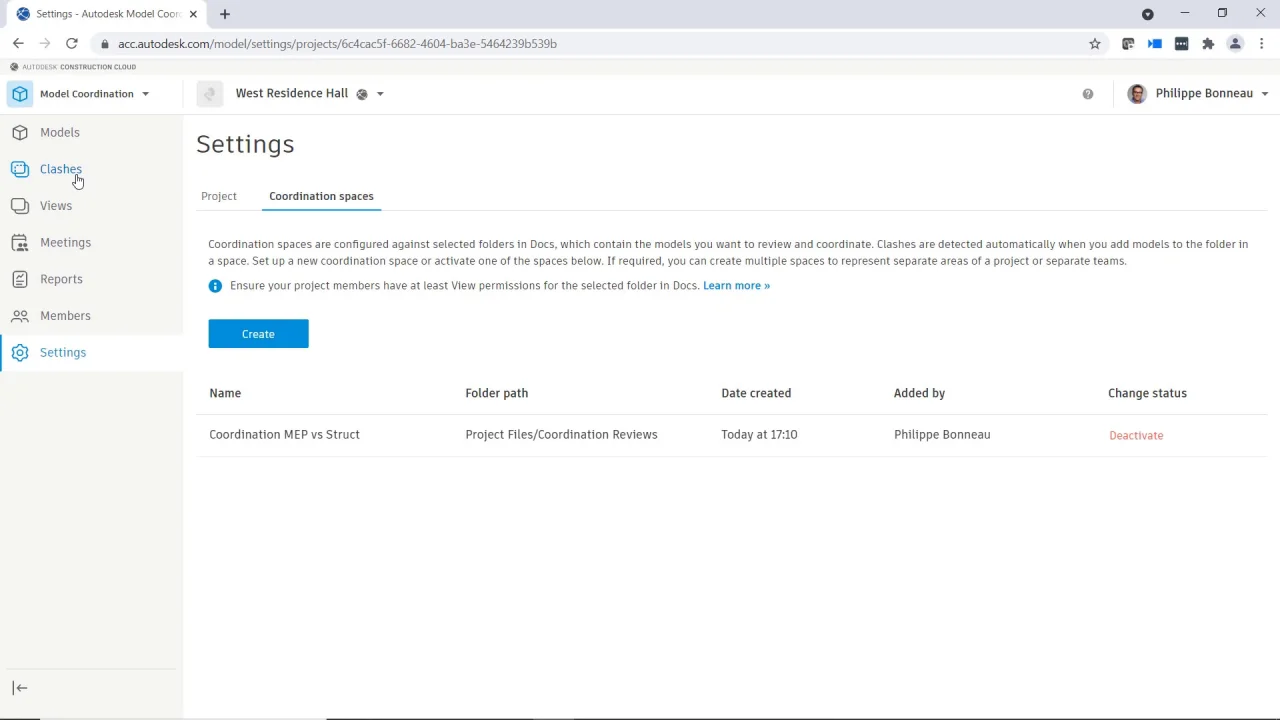The width and height of the screenshot is (1280, 720).
Task: Expand the Philippe Bonneau account menu
Action: click(1265, 94)
